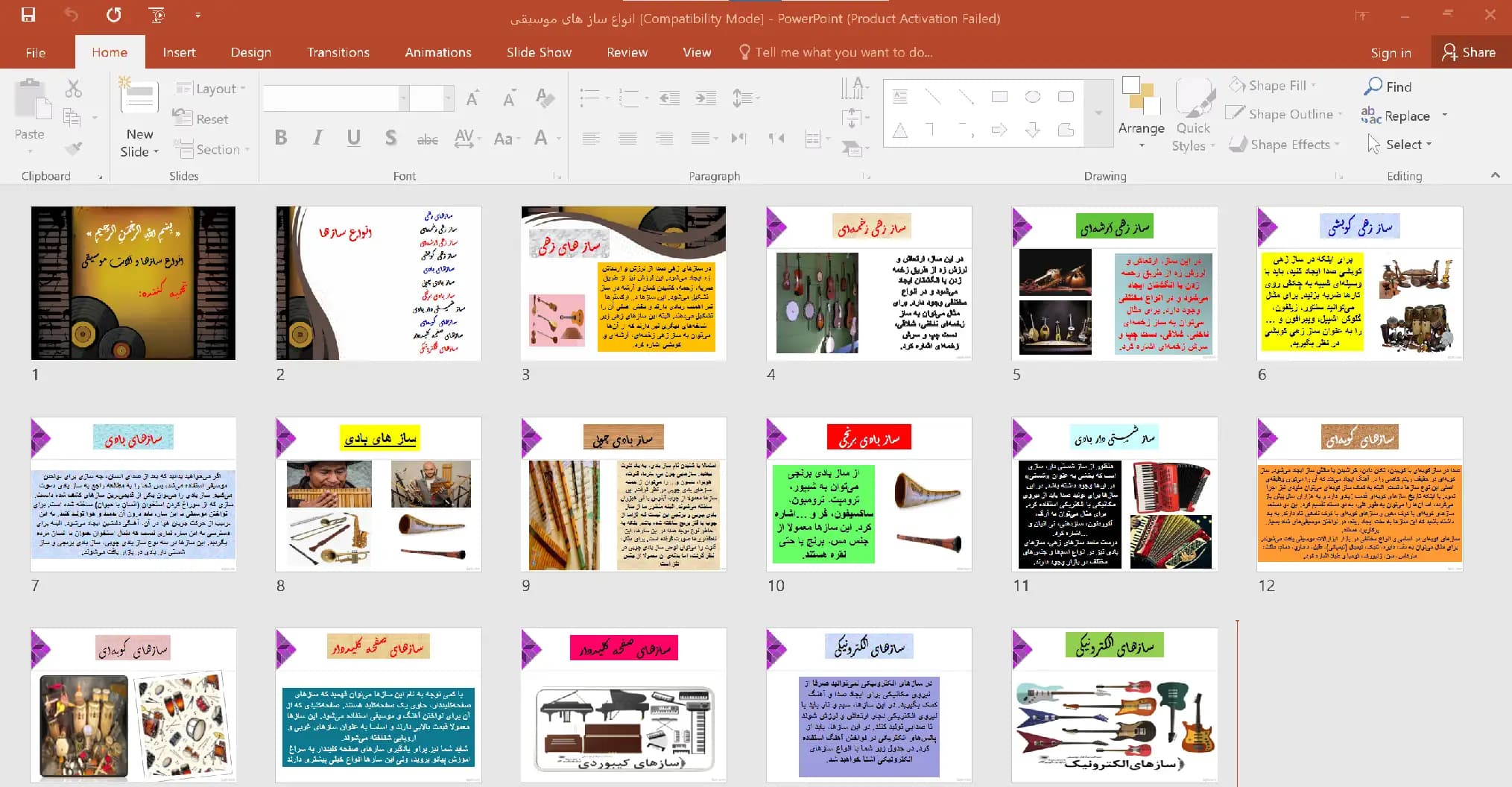The width and height of the screenshot is (1512, 787).
Task: Save the presentation using the floppy disk icon
Action: [28, 15]
